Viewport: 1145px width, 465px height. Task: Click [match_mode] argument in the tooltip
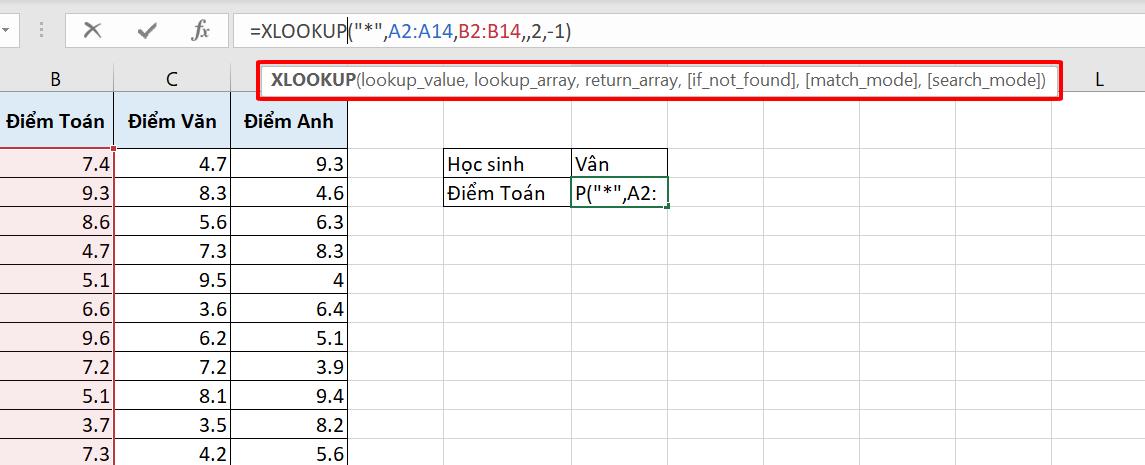tap(862, 80)
